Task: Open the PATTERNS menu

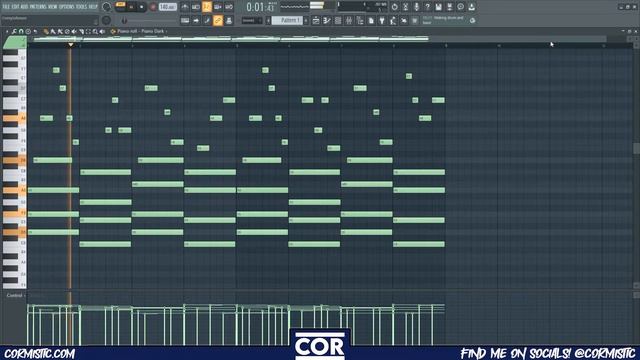Action: 38,7
